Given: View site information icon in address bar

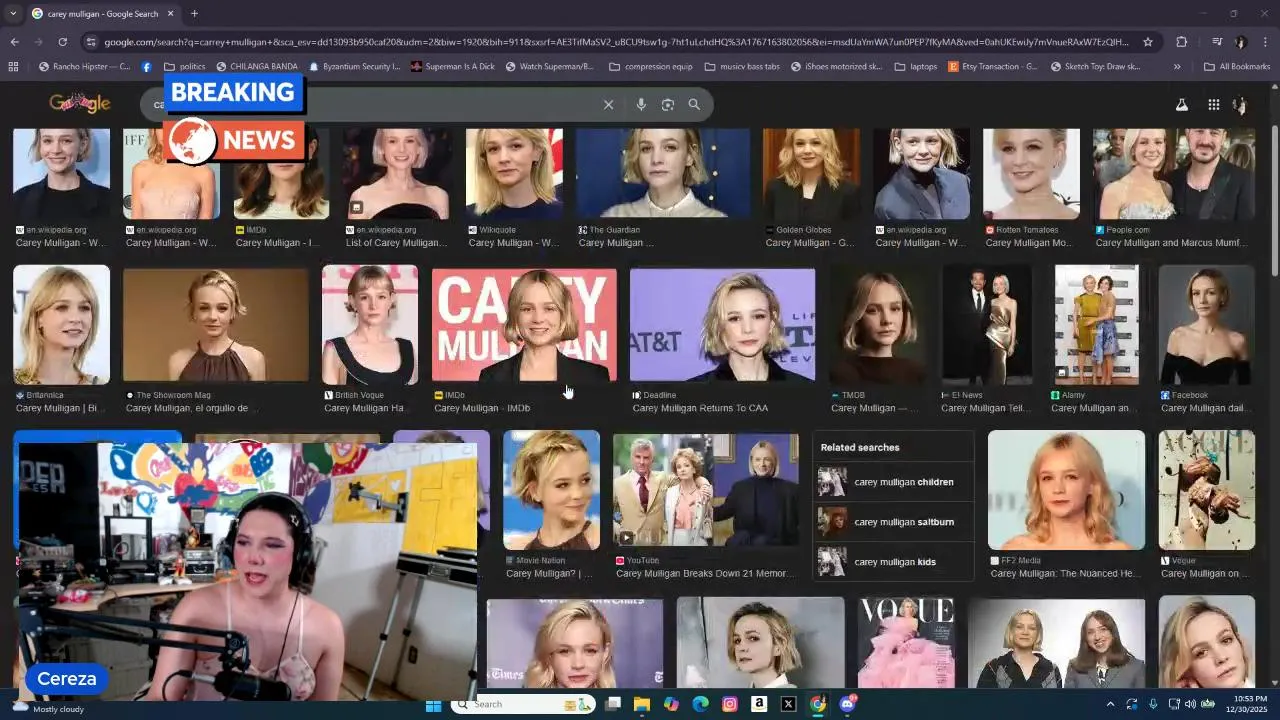Looking at the screenshot, I should 91,42.
